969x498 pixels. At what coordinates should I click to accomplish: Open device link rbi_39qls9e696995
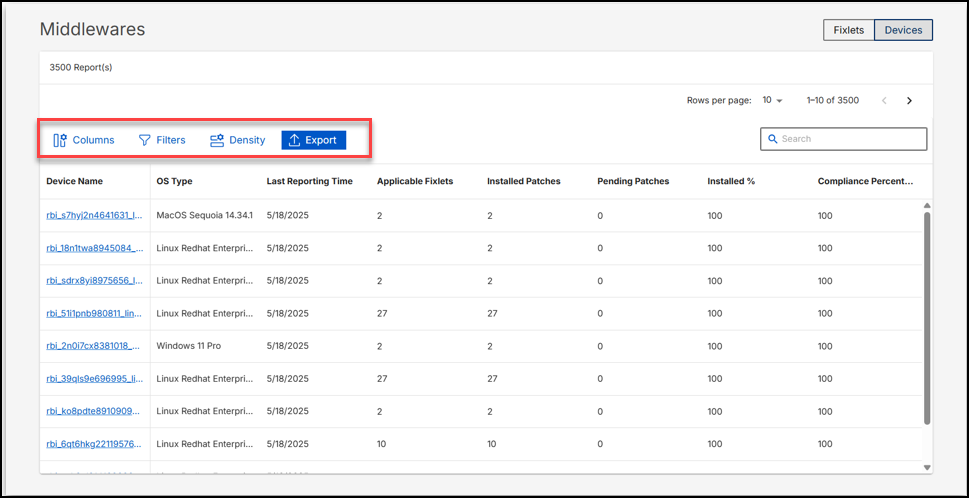click(95, 379)
